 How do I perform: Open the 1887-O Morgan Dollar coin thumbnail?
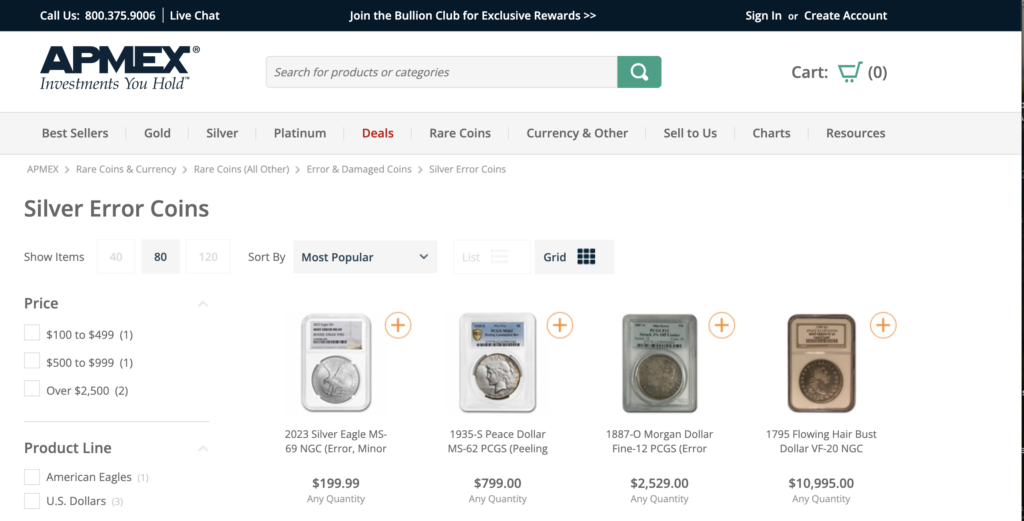659,363
